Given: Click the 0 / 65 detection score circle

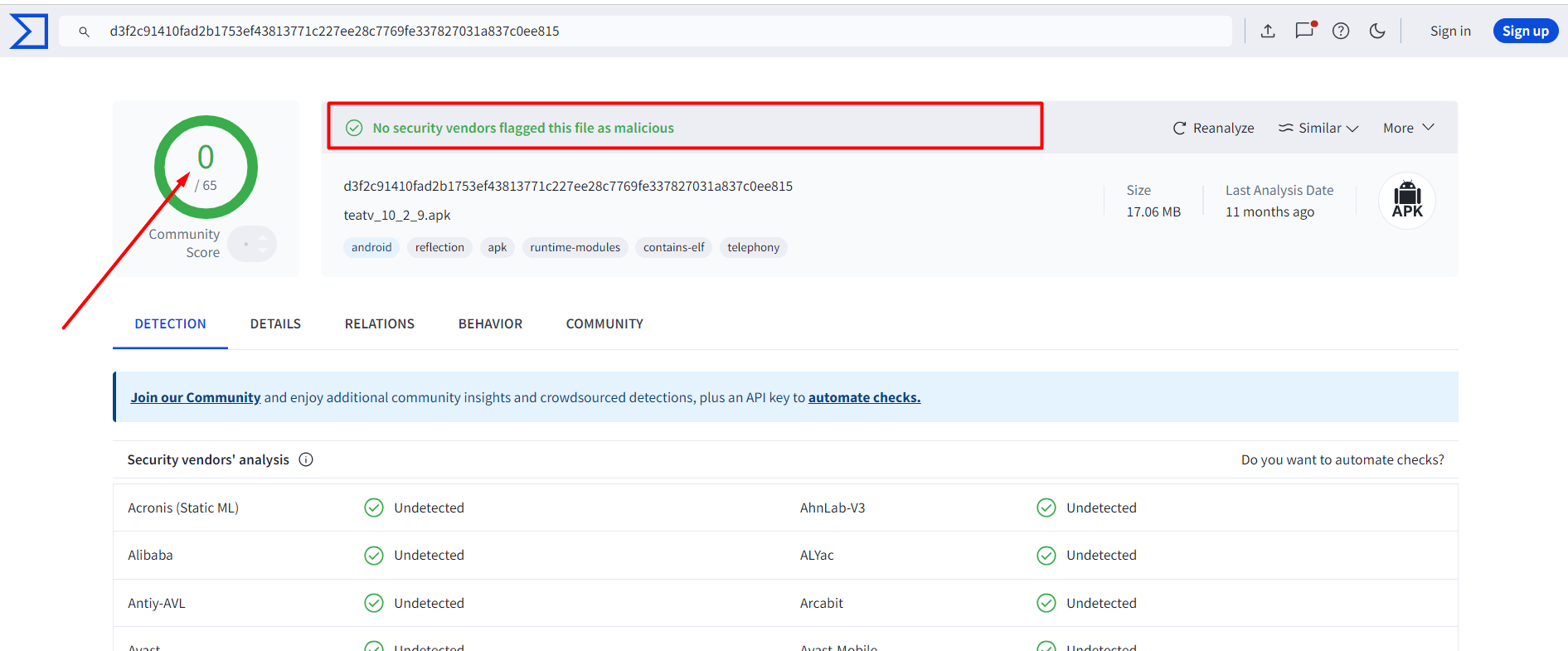Looking at the screenshot, I should [x=206, y=167].
